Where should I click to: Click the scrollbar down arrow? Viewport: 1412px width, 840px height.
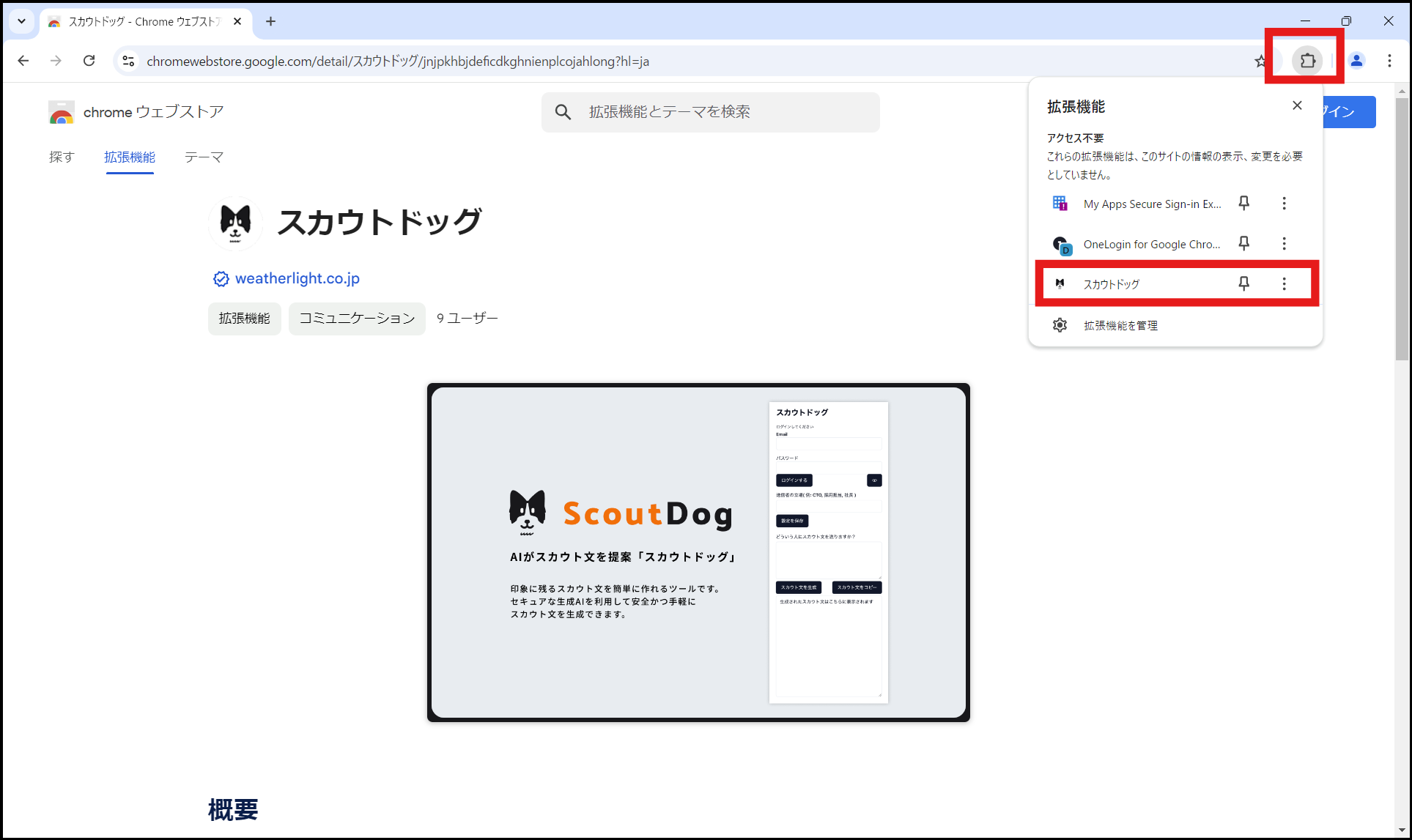point(1402,830)
